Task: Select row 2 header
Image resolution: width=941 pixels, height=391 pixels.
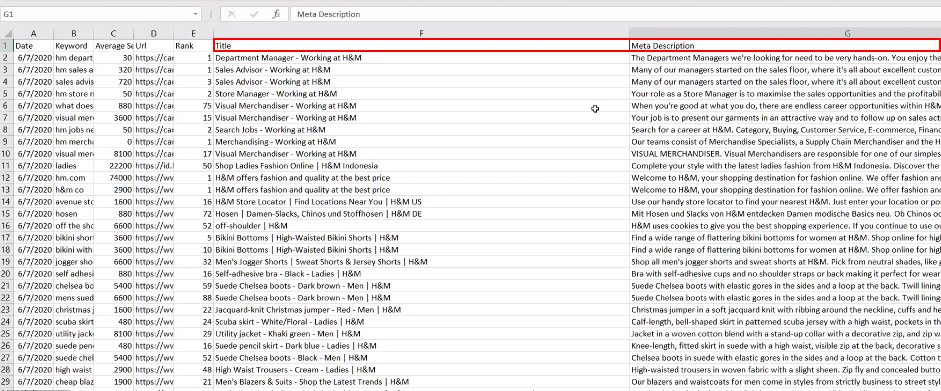Action: coord(7,58)
